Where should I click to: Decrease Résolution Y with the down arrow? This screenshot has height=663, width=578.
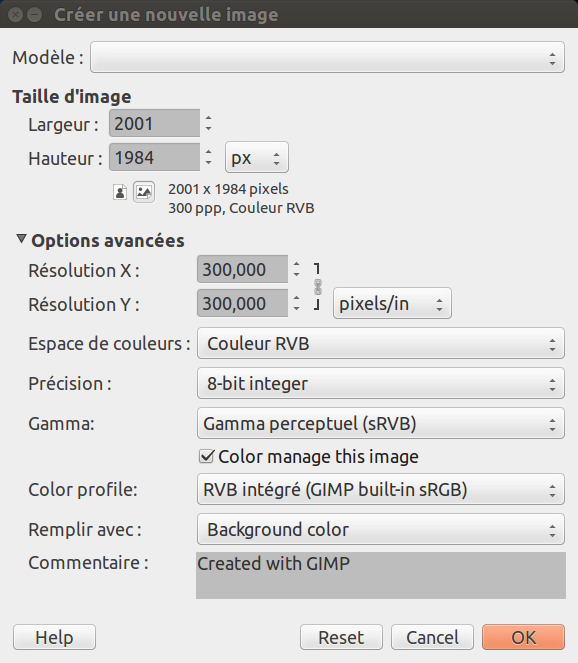point(296,309)
